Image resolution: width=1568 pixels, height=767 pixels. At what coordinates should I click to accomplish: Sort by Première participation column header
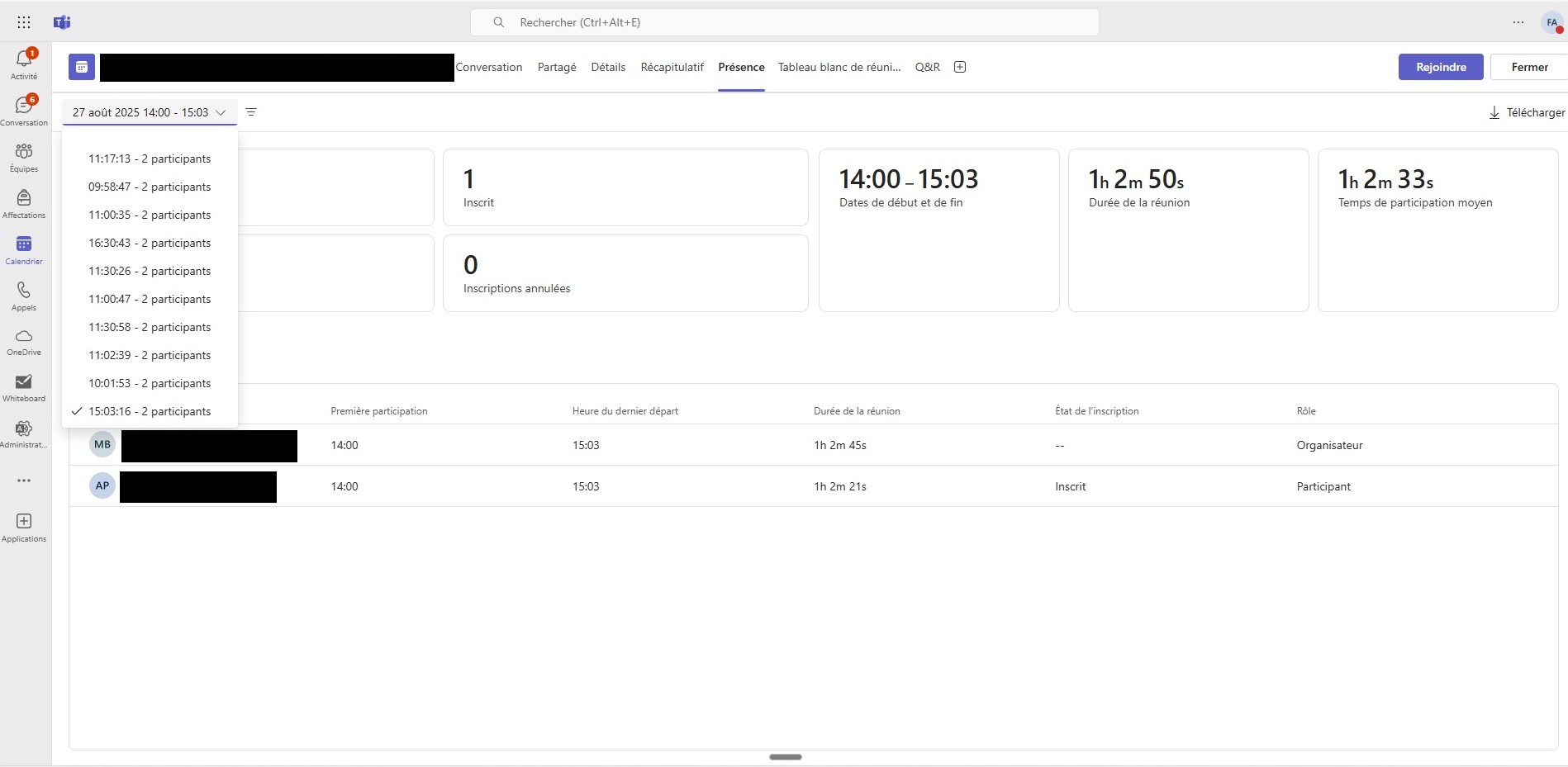point(379,411)
